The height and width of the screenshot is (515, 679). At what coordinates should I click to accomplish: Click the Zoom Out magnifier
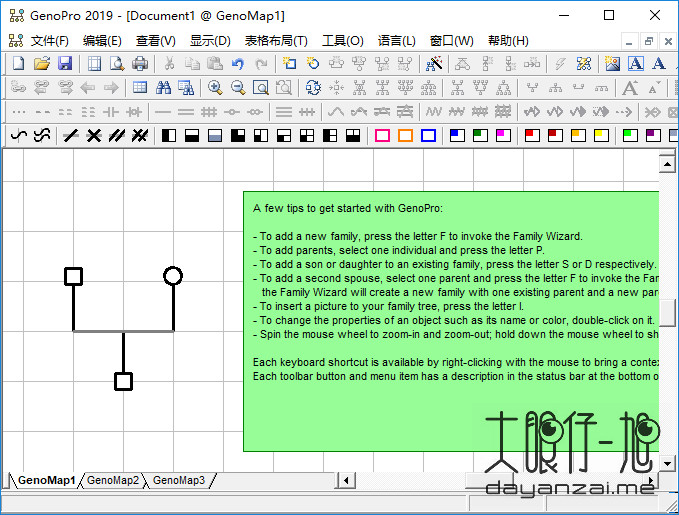coord(238,88)
